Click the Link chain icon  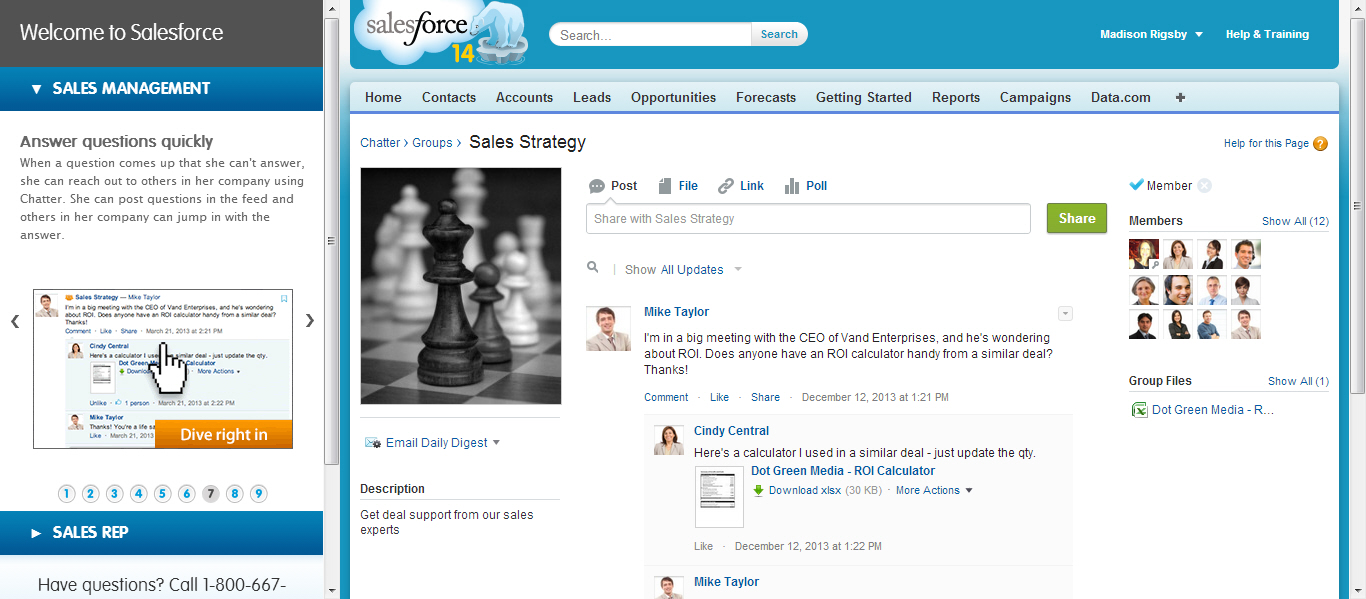tap(726, 186)
